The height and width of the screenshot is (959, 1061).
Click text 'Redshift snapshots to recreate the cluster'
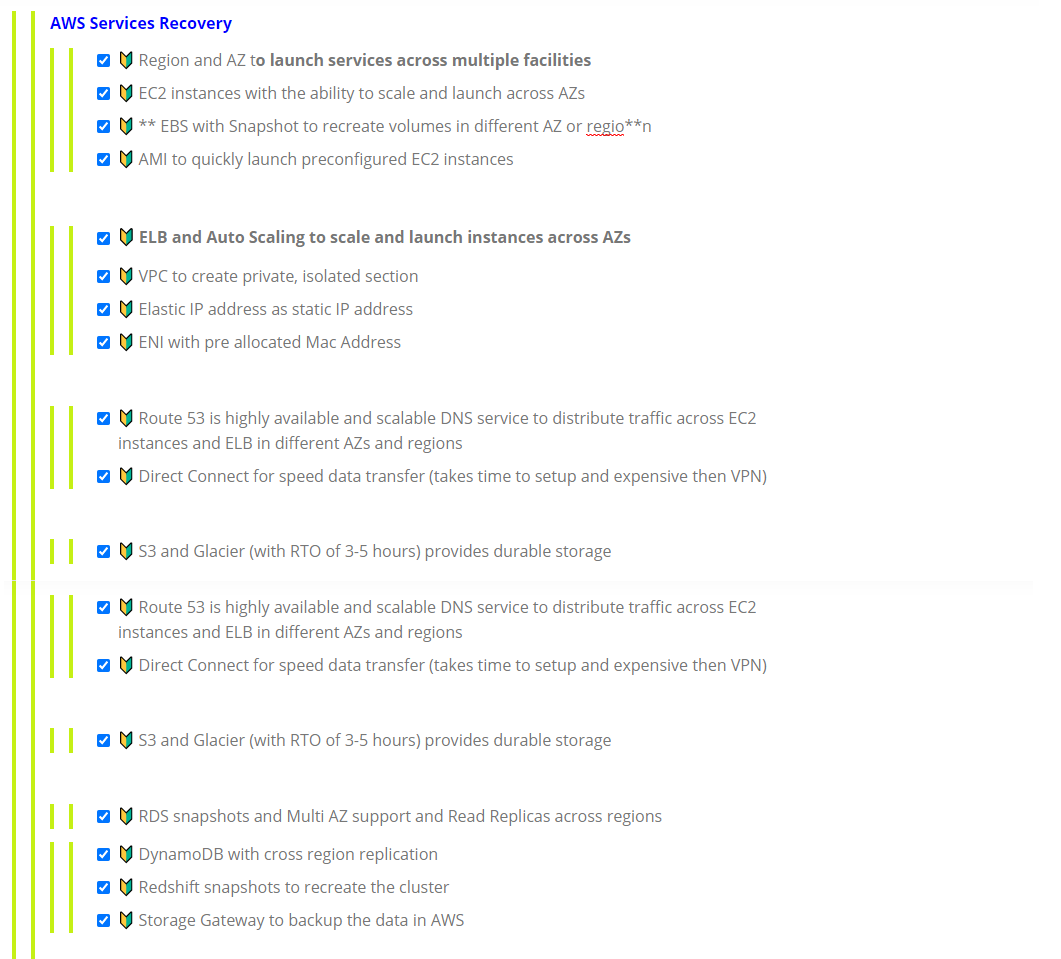294,888
